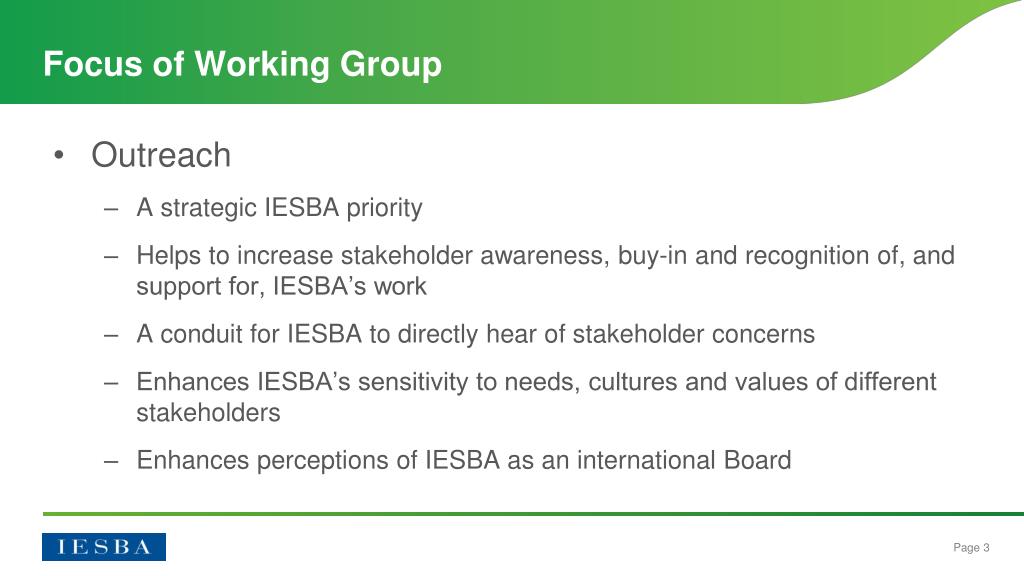Click the green horizontal footer divider line
Viewport: 1024px width, 576px height.
coord(533,514)
